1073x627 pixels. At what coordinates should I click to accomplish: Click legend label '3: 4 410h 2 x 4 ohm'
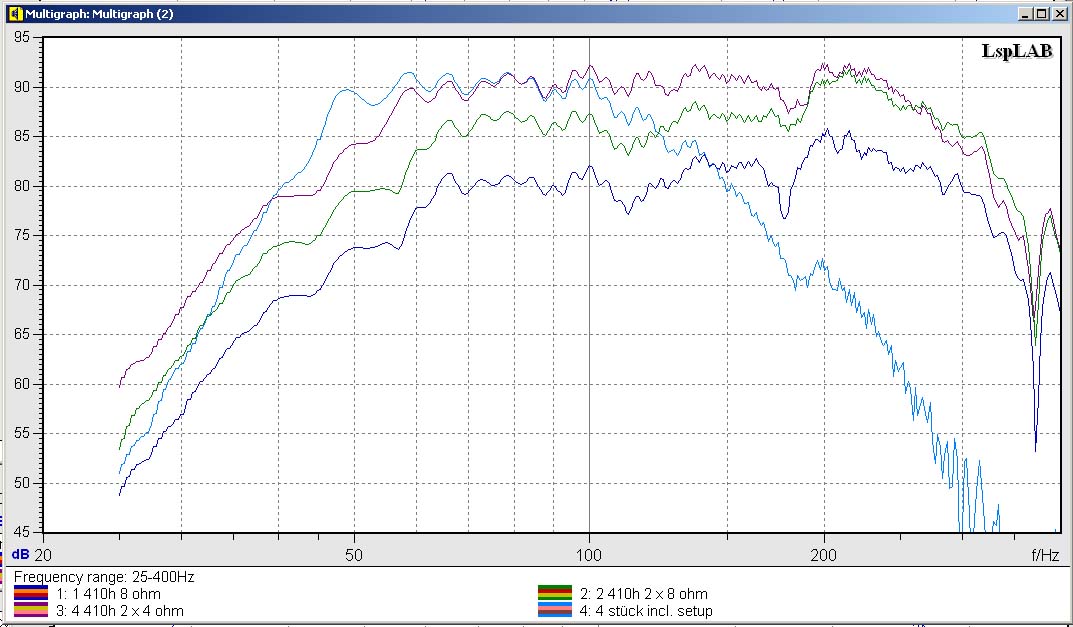point(120,610)
